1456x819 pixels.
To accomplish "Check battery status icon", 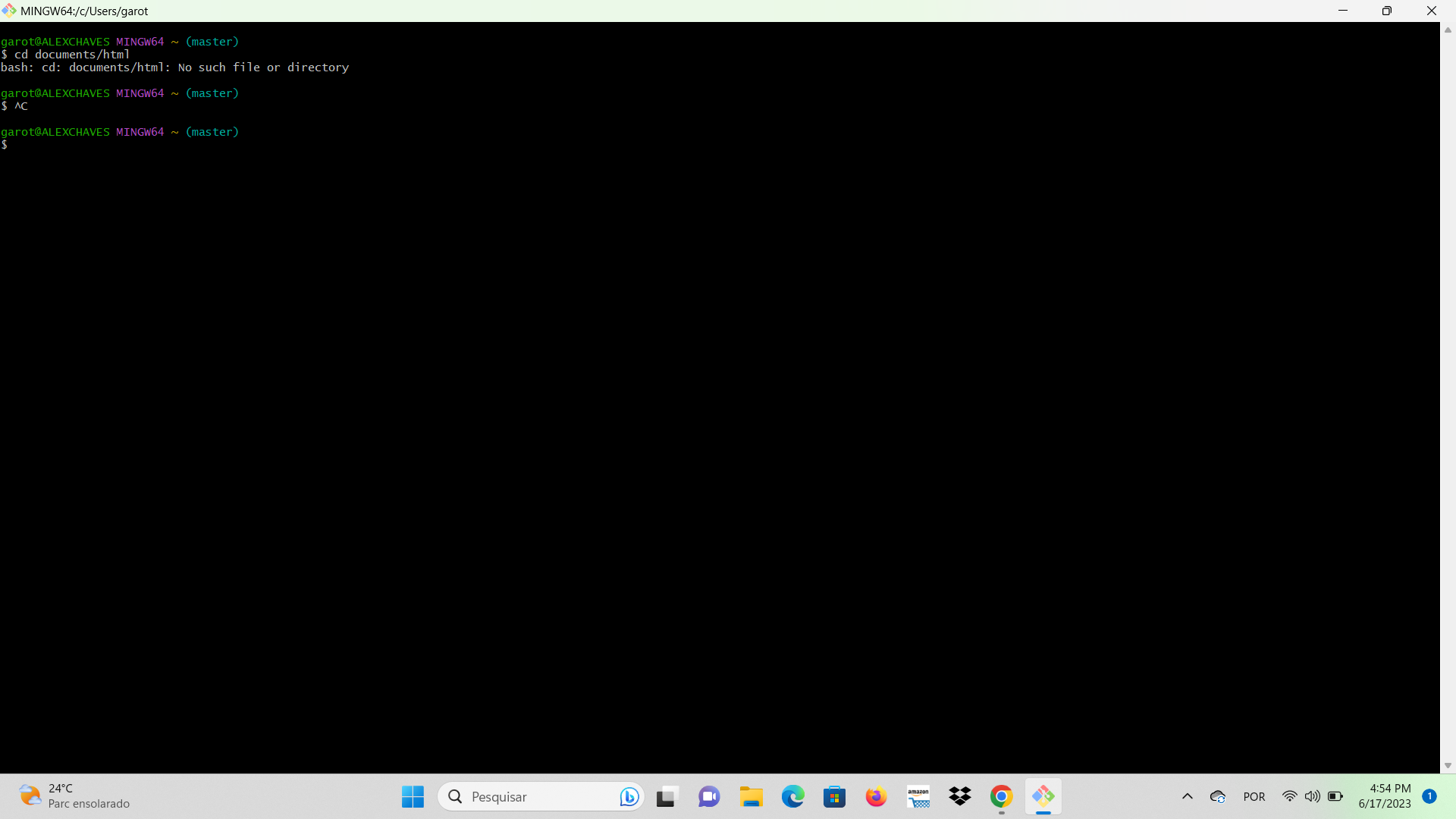I will pos(1335,796).
